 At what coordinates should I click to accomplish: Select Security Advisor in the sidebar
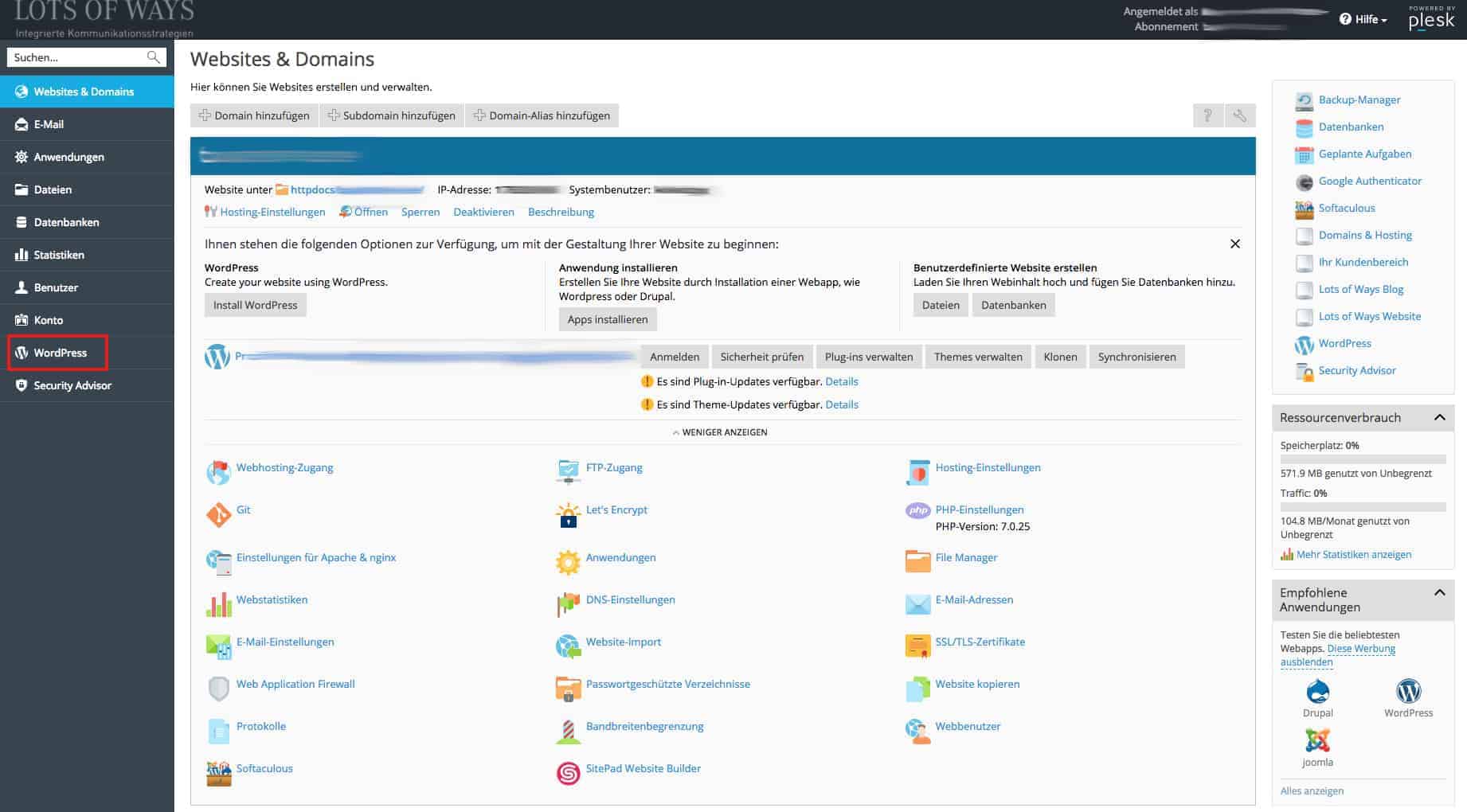click(x=87, y=385)
